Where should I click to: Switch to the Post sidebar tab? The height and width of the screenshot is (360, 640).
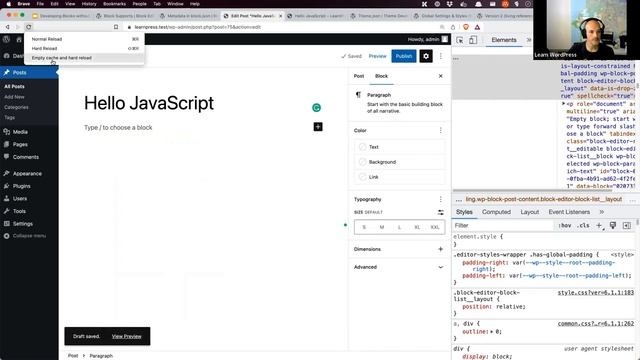click(359, 76)
